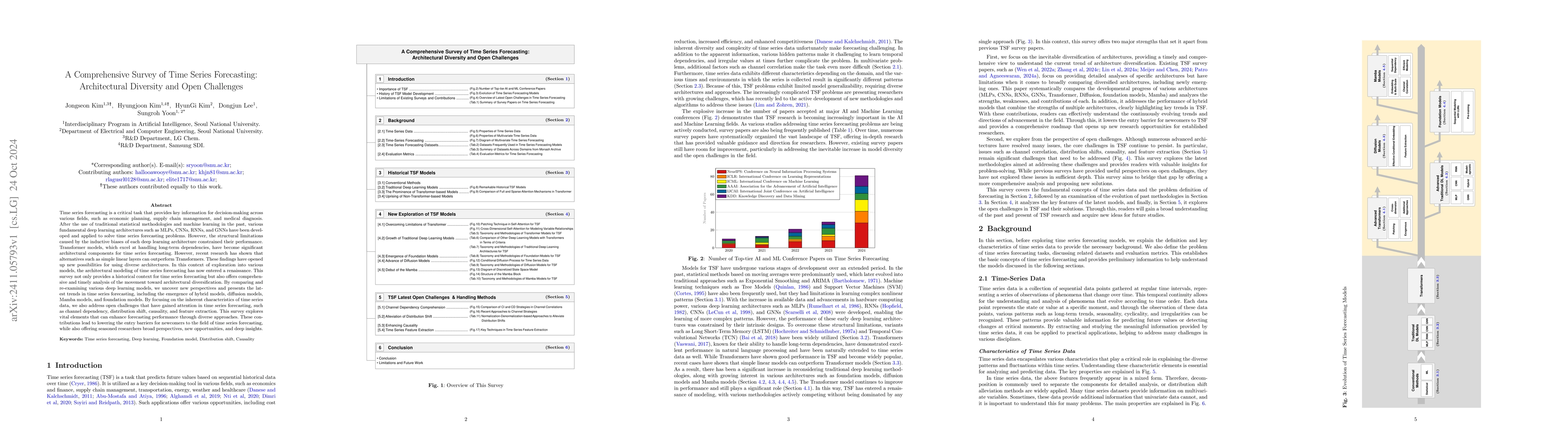Viewport: 1568px width, 444px height.
Task: Click the '(Section 2)' link in the Background box
Action: 558,120
